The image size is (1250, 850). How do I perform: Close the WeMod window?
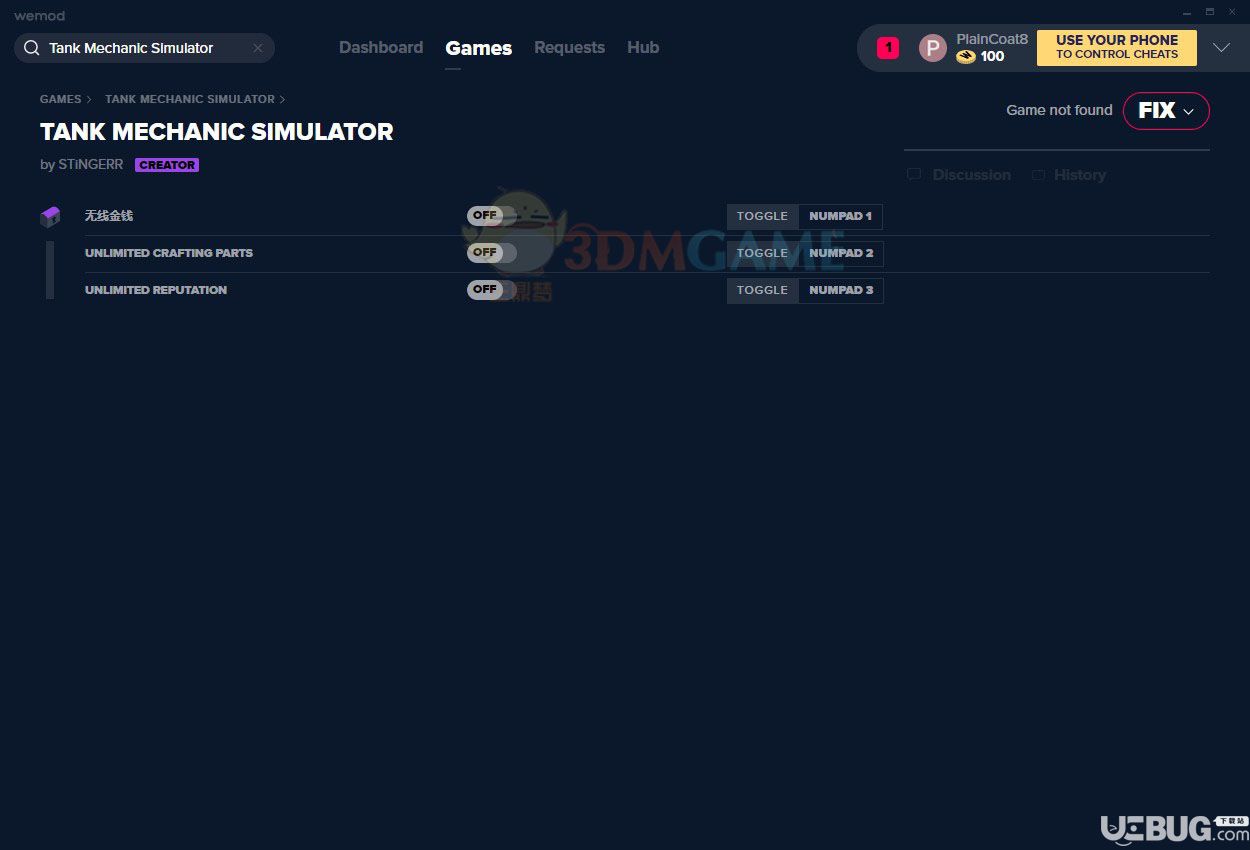pyautogui.click(x=1233, y=12)
